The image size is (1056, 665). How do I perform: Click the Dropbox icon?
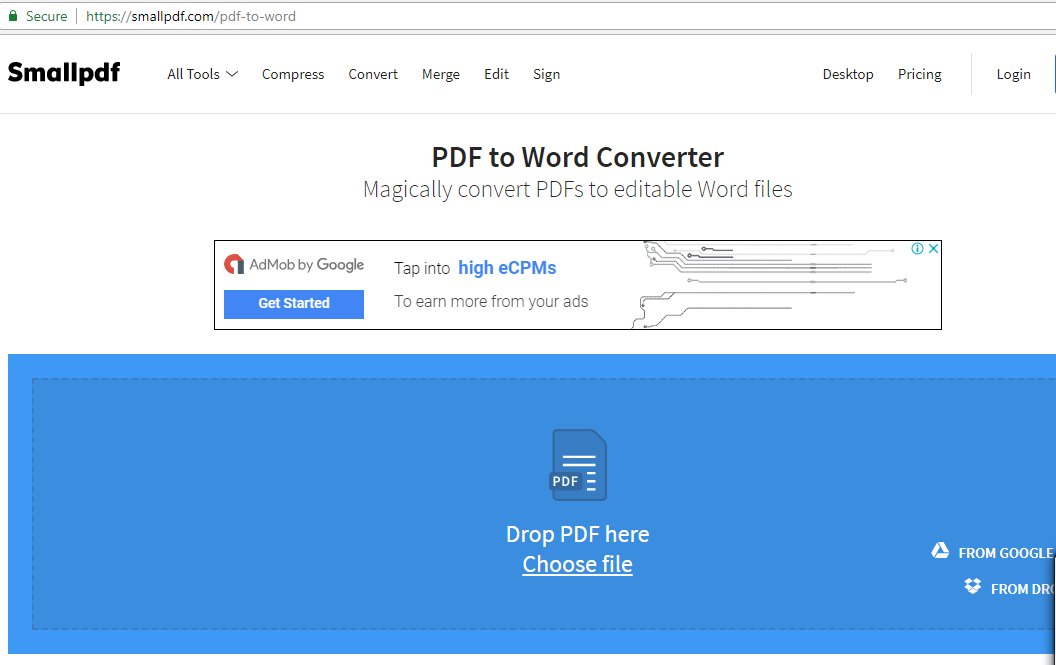point(972,587)
